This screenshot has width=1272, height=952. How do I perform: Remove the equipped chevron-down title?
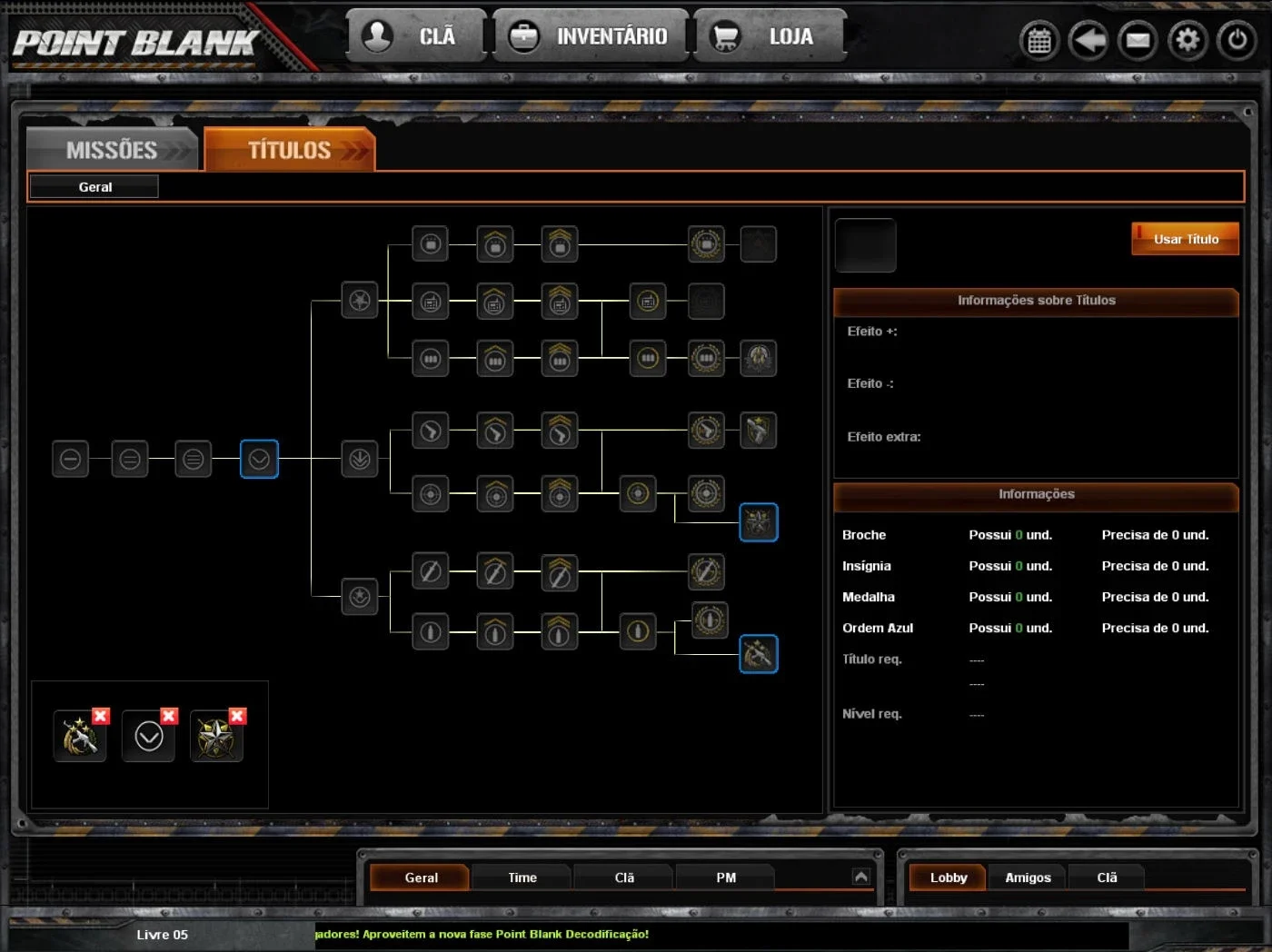[169, 716]
